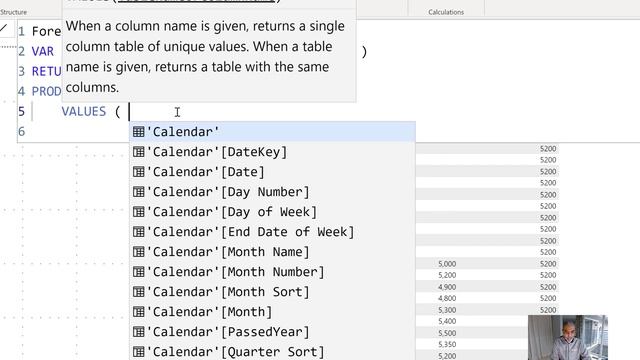Viewport: 640px width, 360px height.
Task: Click the 5,000 value in table
Action: tap(447, 264)
